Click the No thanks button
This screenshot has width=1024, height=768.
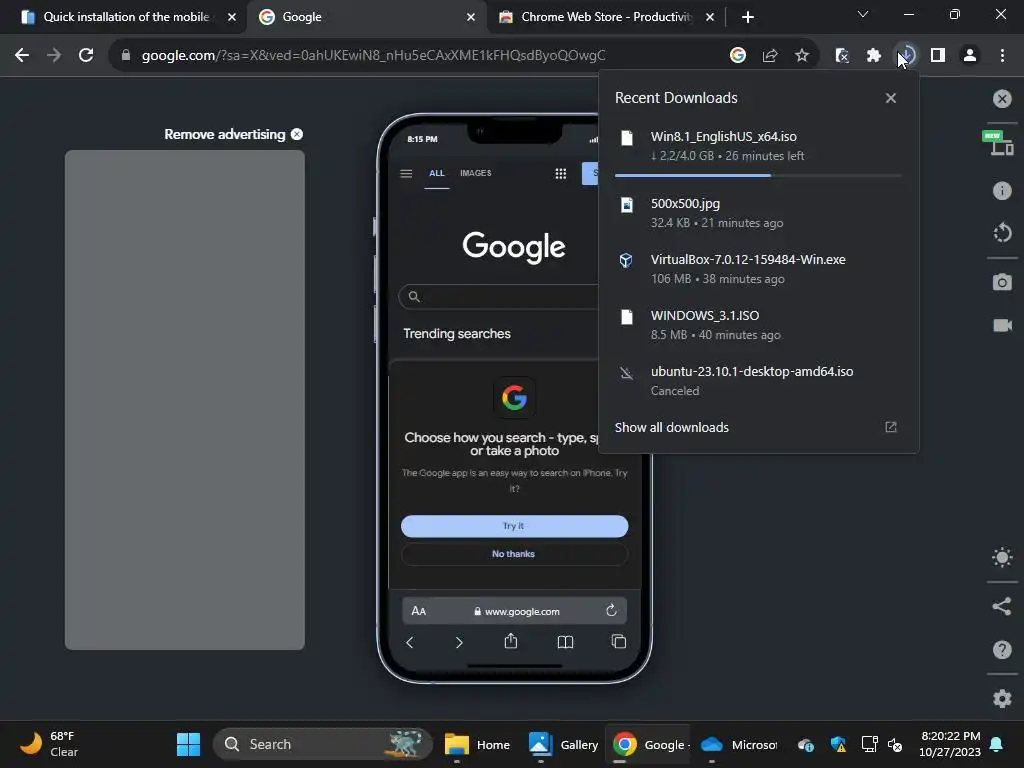pos(514,554)
